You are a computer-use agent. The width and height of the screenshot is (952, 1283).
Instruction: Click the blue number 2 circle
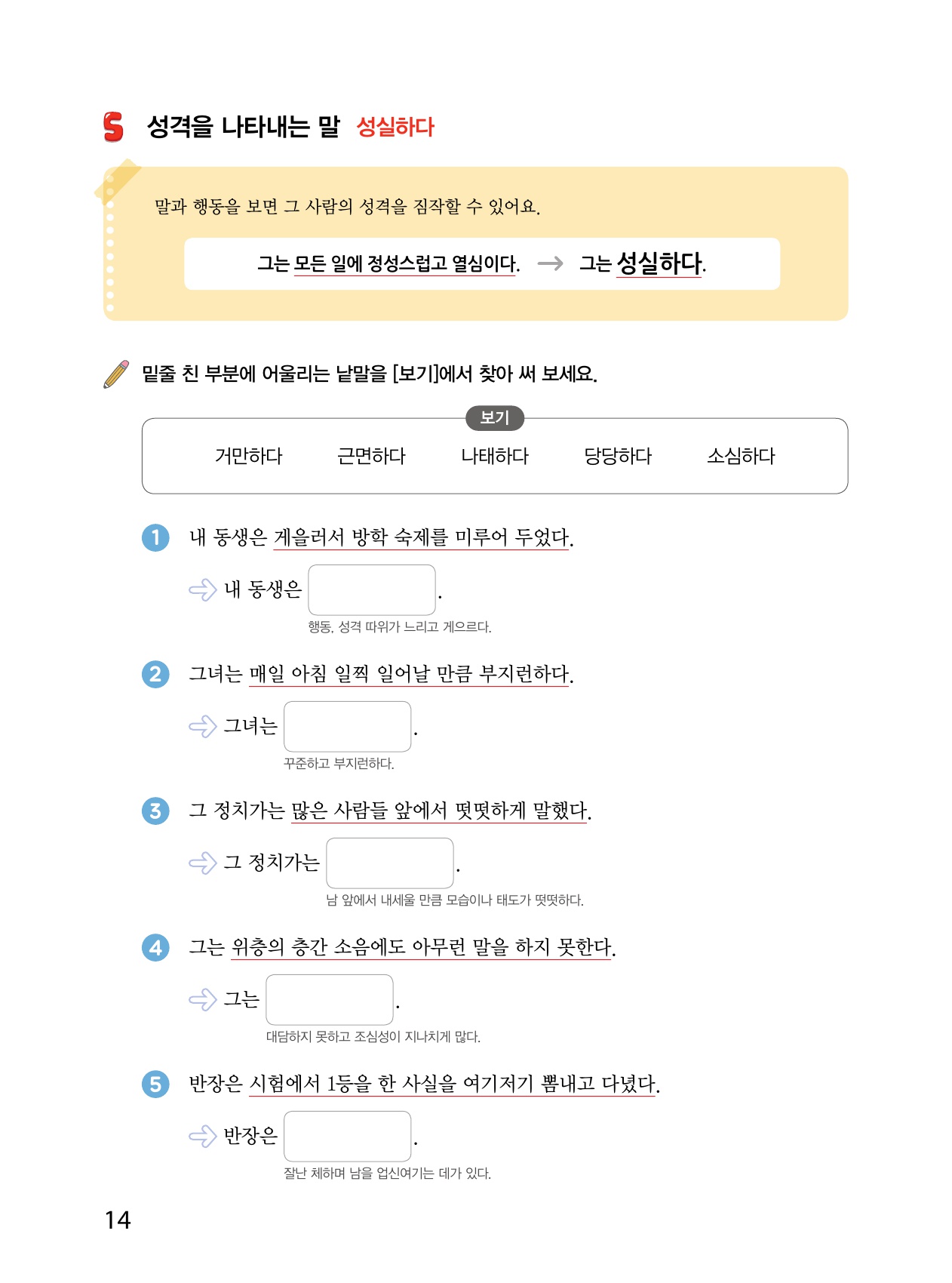pyautogui.click(x=156, y=674)
